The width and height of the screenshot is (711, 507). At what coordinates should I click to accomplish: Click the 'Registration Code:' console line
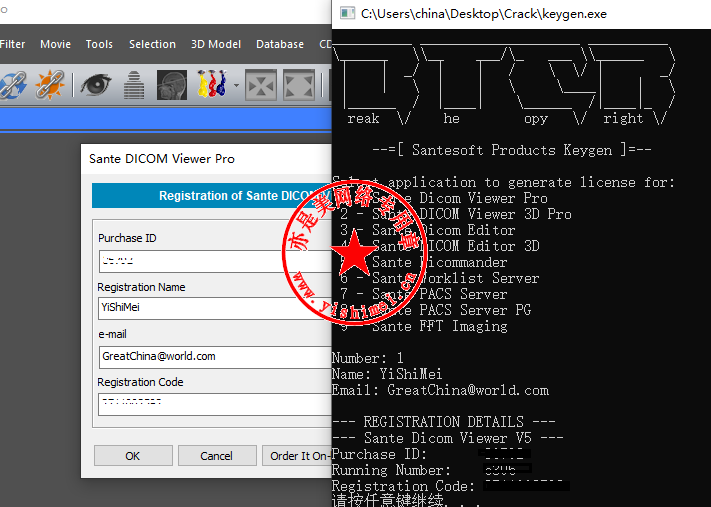(x=451, y=486)
